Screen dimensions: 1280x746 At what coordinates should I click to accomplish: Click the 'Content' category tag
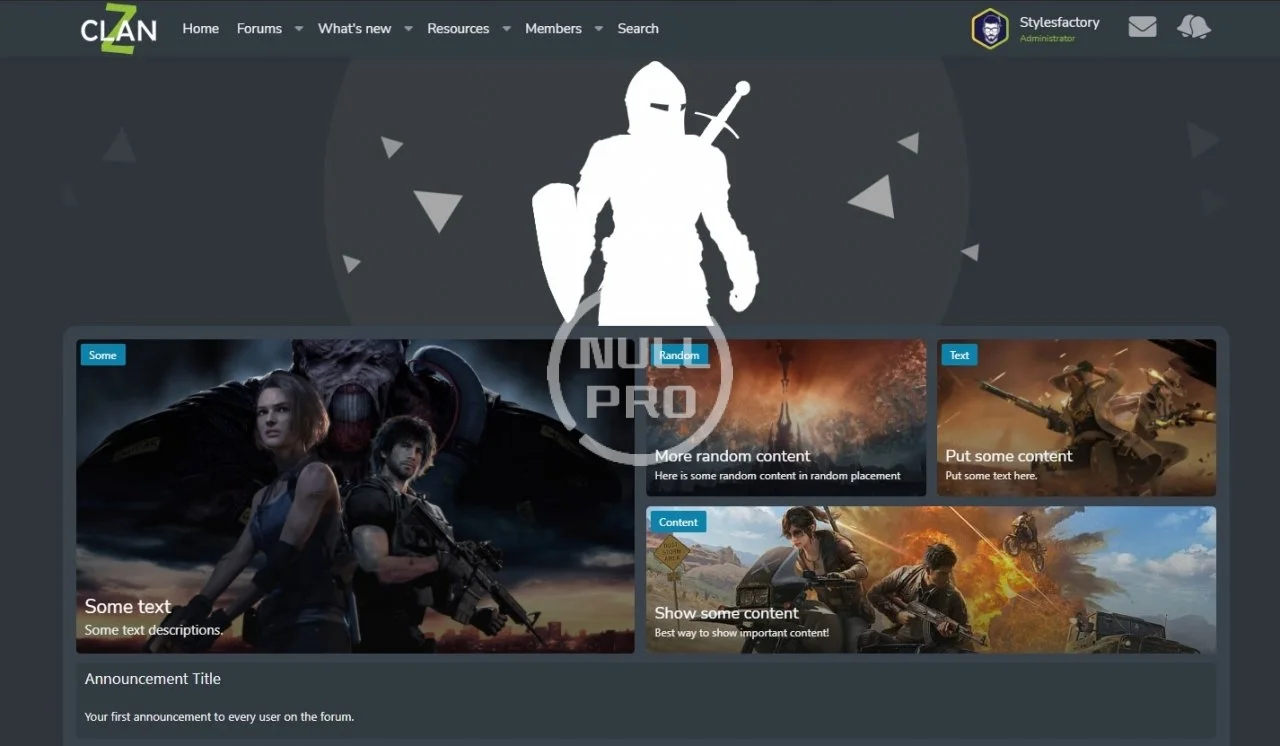(x=678, y=522)
